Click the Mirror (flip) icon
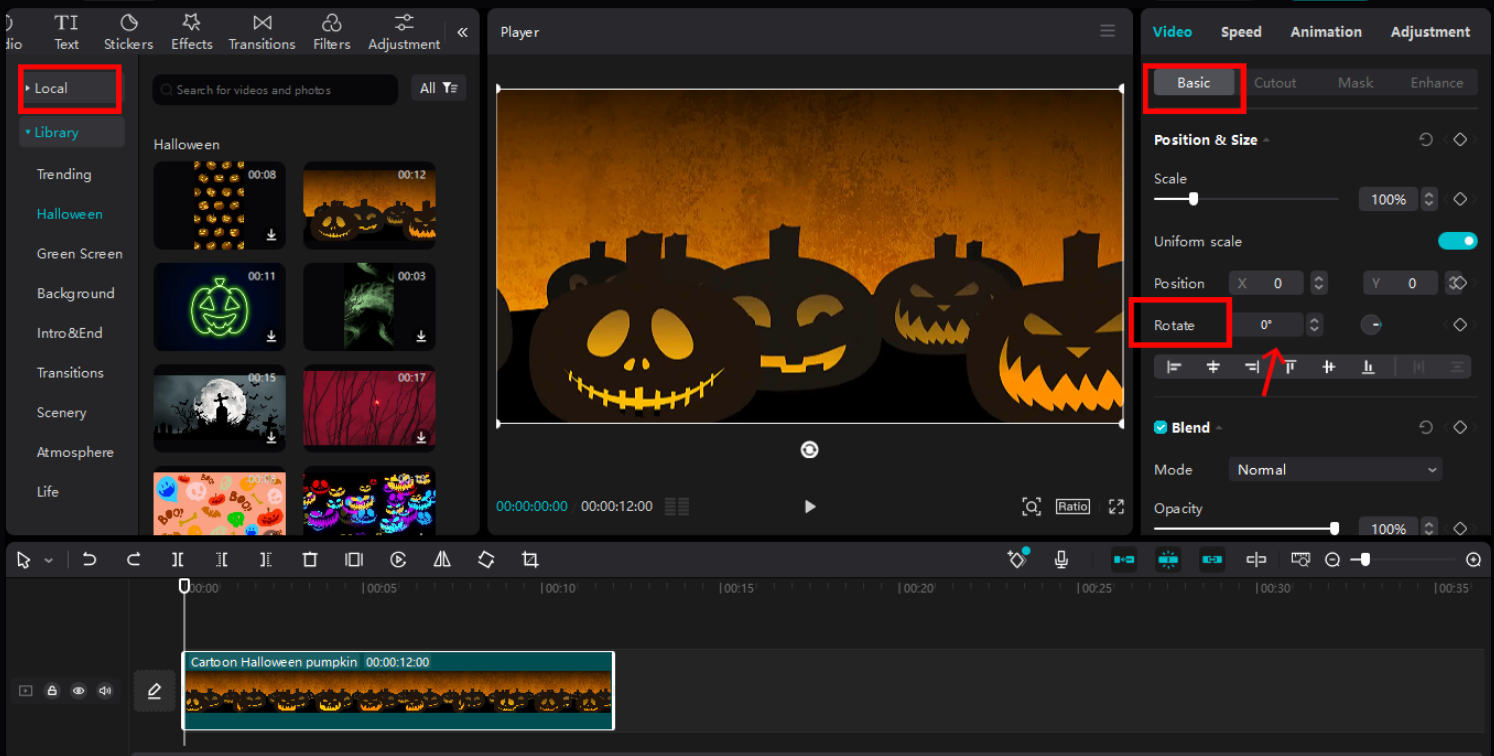Image resolution: width=1494 pixels, height=756 pixels. tap(441, 559)
